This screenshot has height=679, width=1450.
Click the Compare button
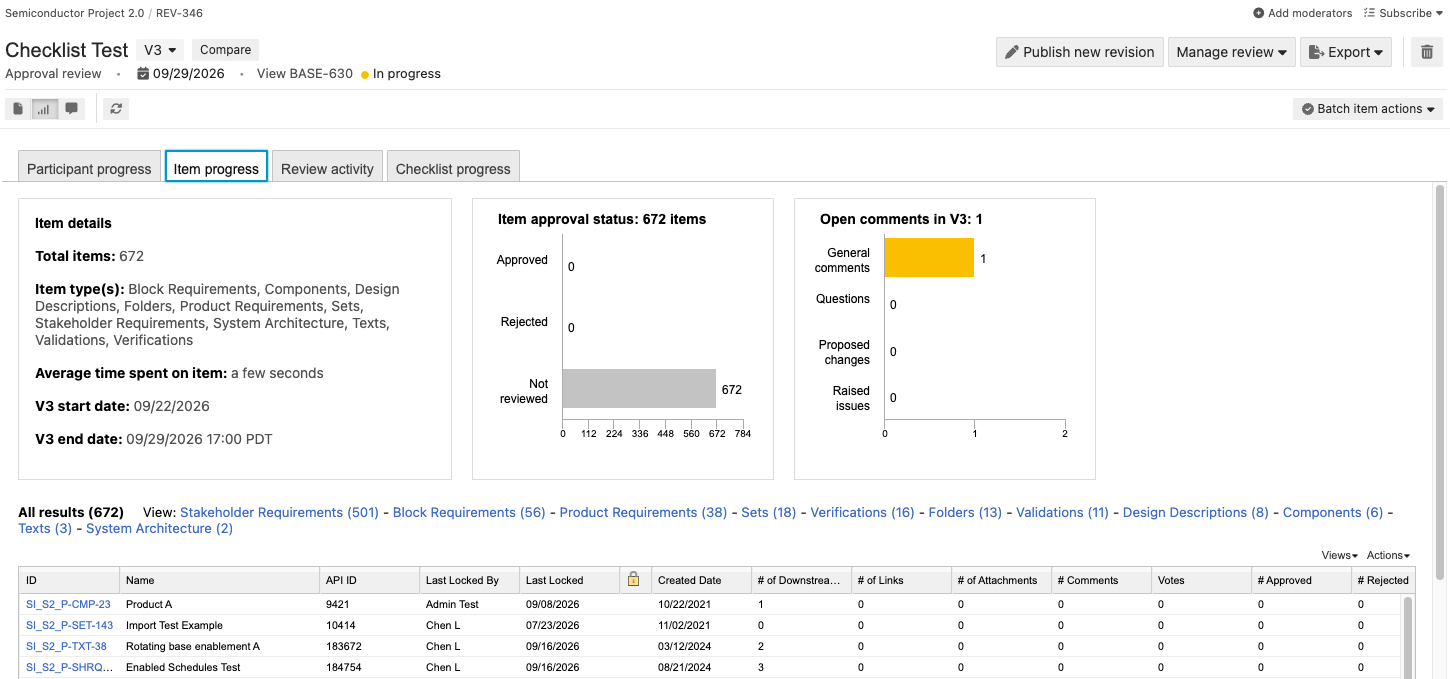tap(225, 50)
